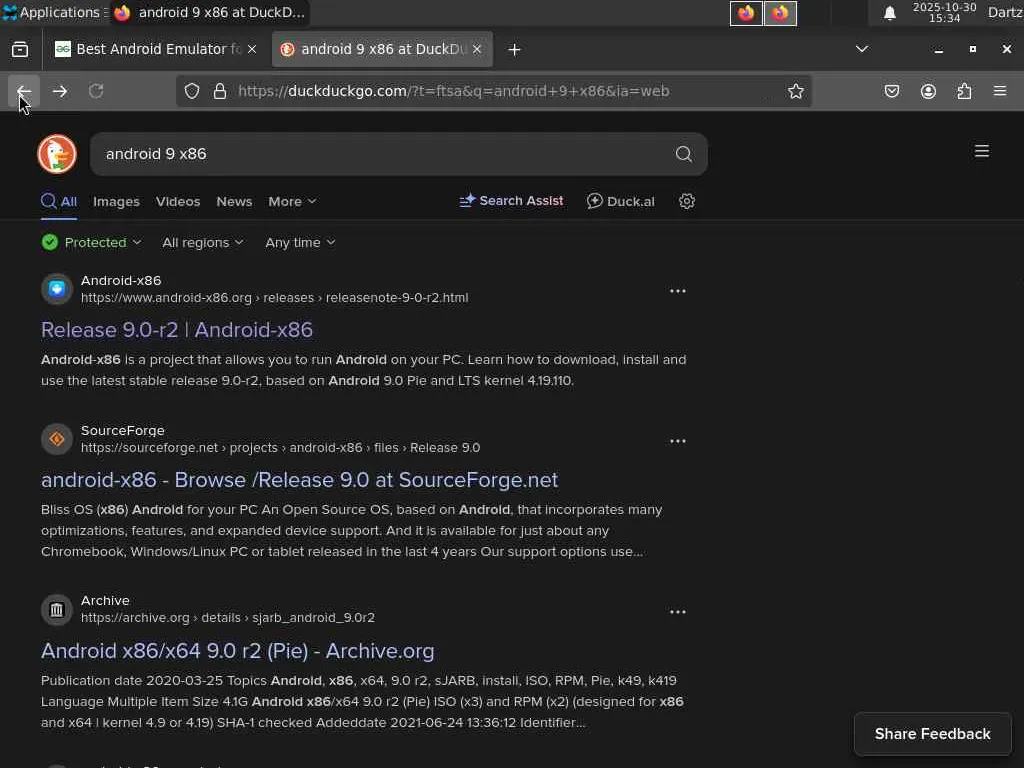
Task: Switch to News results tab
Action: (x=234, y=202)
